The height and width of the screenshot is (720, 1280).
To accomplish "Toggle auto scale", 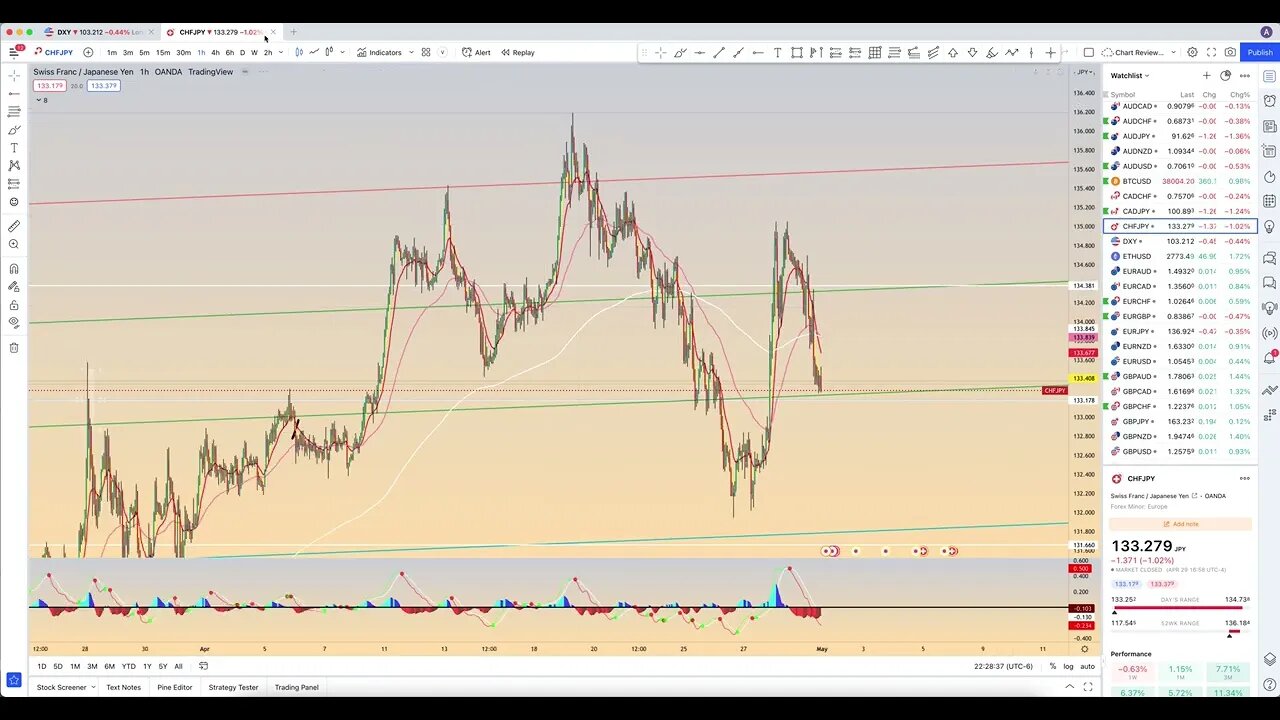I will [x=1087, y=666].
